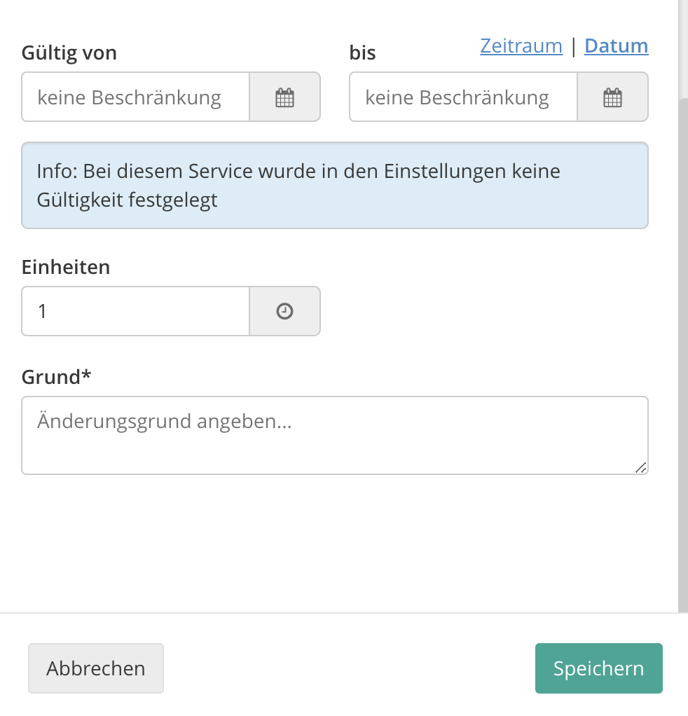Switch to the Datum mode link
688x716 pixels.
click(x=616, y=46)
